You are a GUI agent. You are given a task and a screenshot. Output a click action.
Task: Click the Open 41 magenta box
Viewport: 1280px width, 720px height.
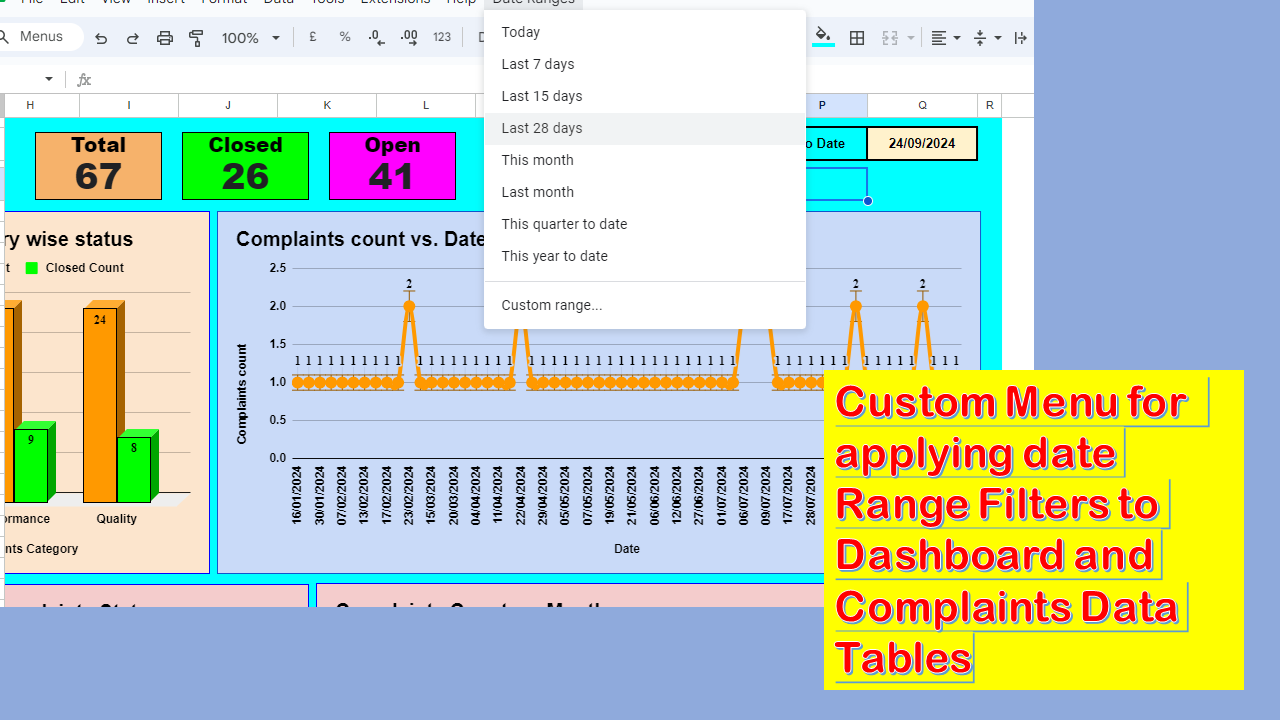pos(392,166)
